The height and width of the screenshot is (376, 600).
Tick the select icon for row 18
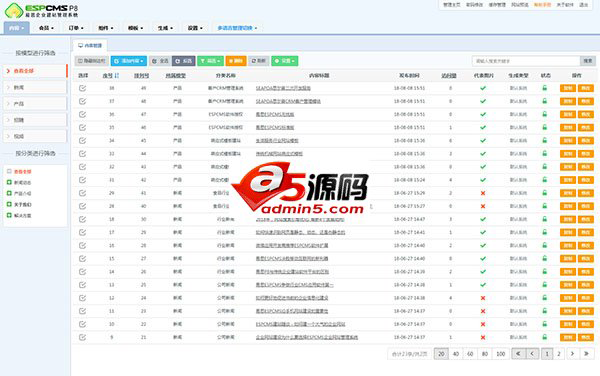click(x=82, y=219)
